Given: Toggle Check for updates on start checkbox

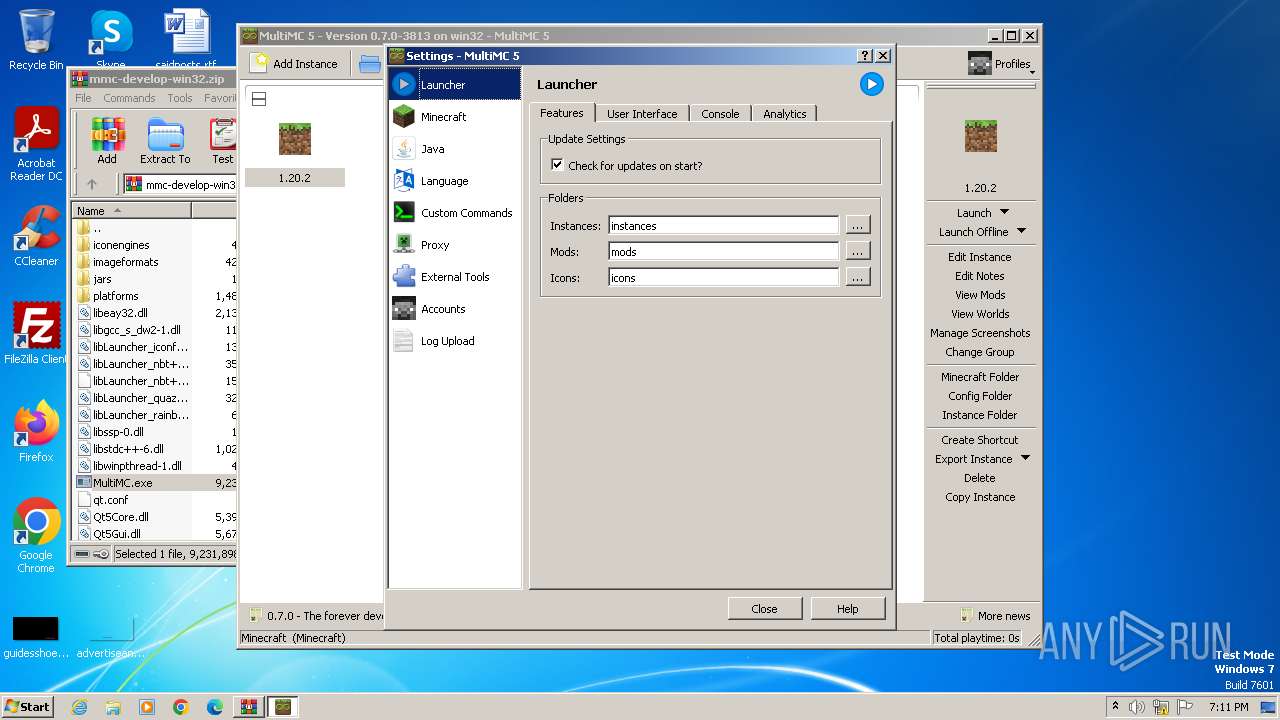Looking at the screenshot, I should 558,165.
